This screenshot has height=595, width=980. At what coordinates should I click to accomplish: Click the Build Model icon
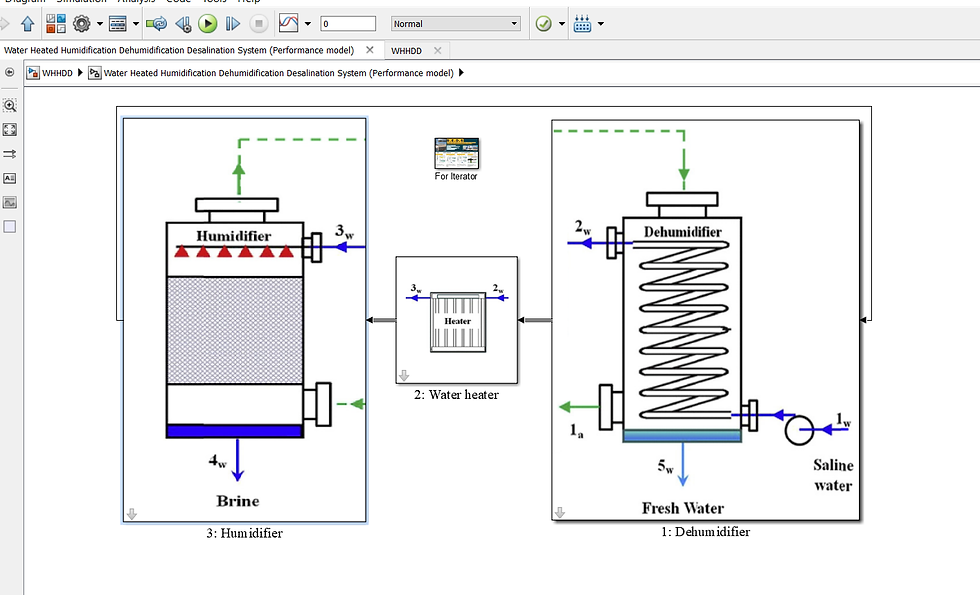point(582,24)
